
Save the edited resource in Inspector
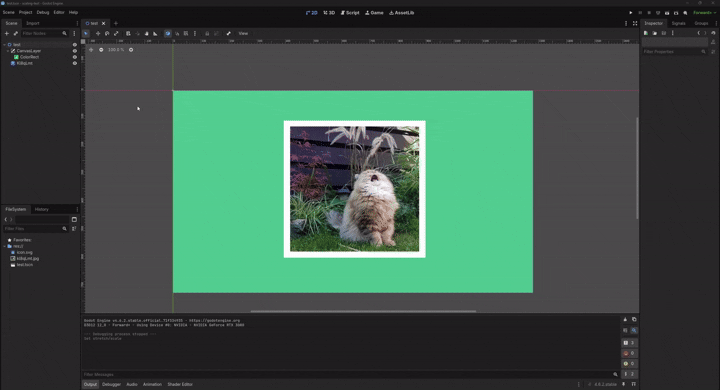coord(664,33)
